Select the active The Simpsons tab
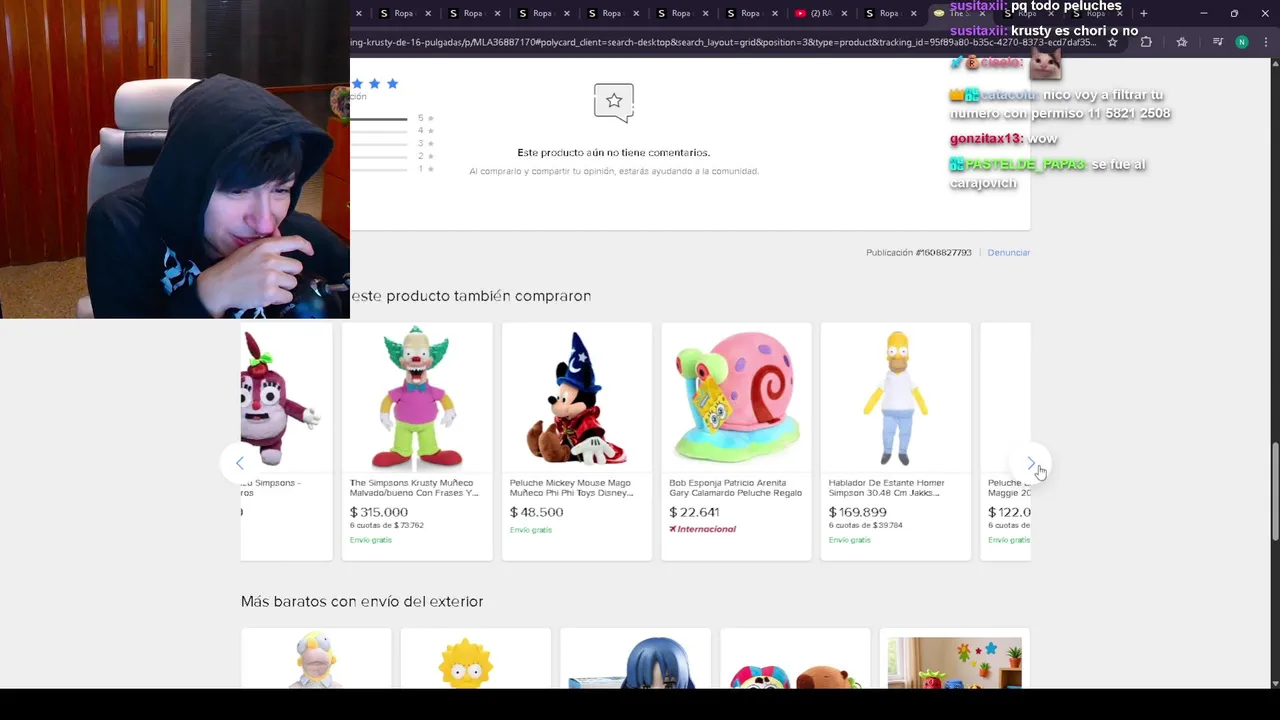The height and width of the screenshot is (720, 1280). coord(960,13)
